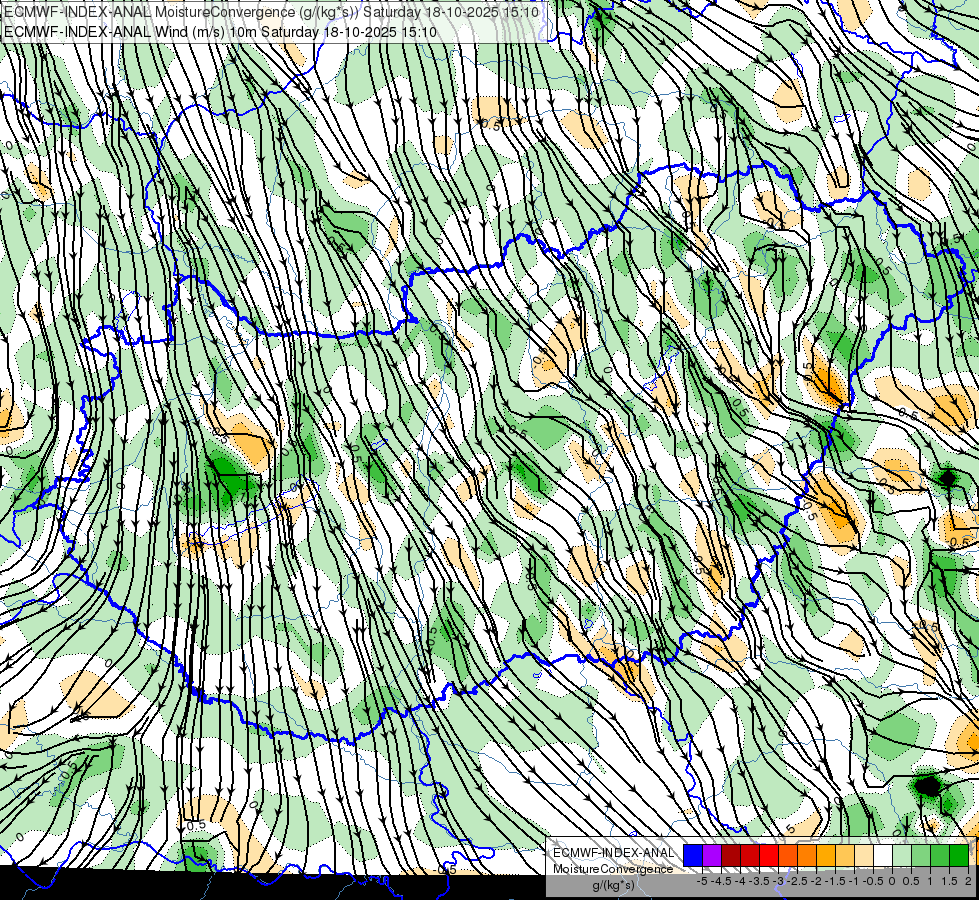This screenshot has width=979, height=900.
Task: Click the legend unit g/(kg*s)
Action: point(613,886)
